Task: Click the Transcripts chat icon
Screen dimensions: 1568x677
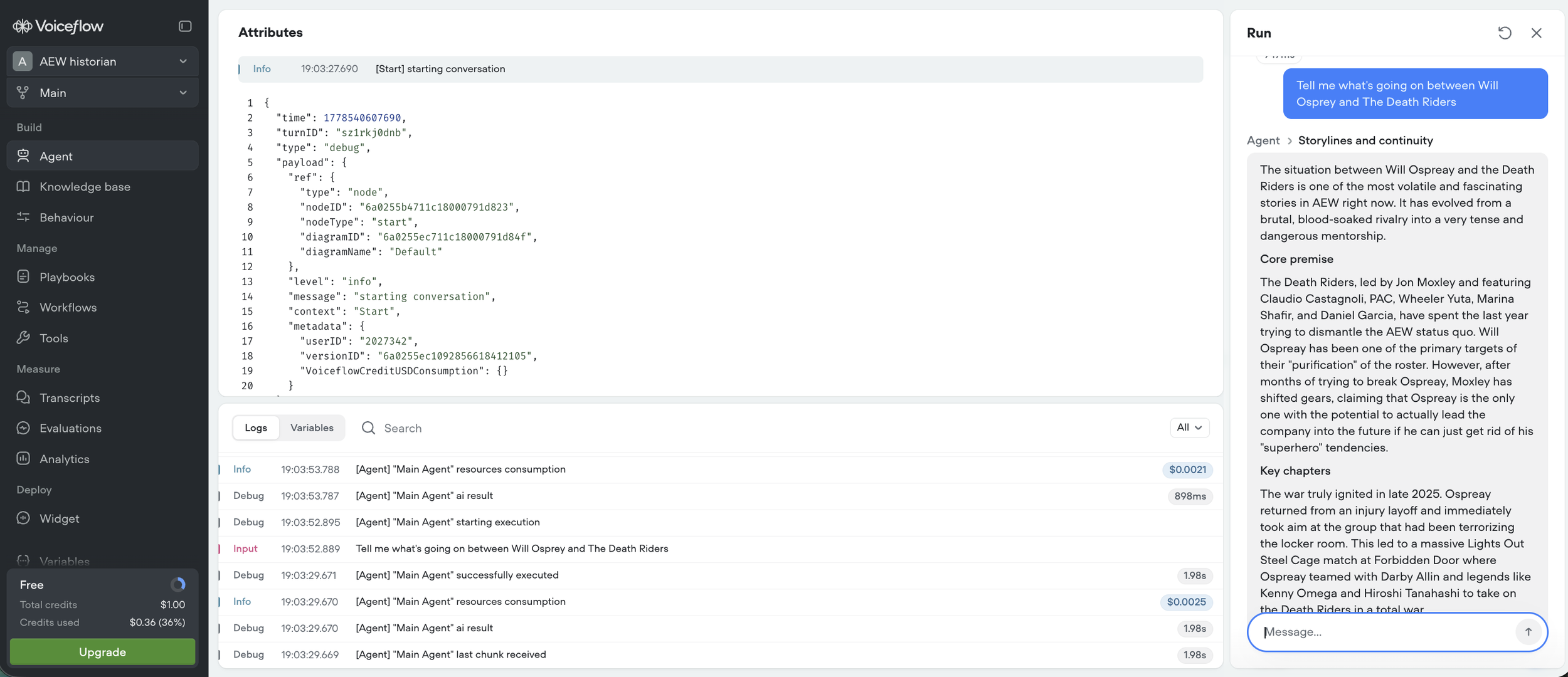Action: tap(23, 397)
